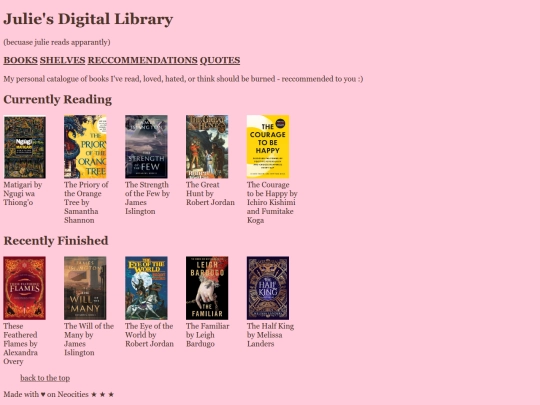540x405 pixels.
Task: Click the "(becuase julie reads apparantly)" subtitle
Action: point(57,42)
